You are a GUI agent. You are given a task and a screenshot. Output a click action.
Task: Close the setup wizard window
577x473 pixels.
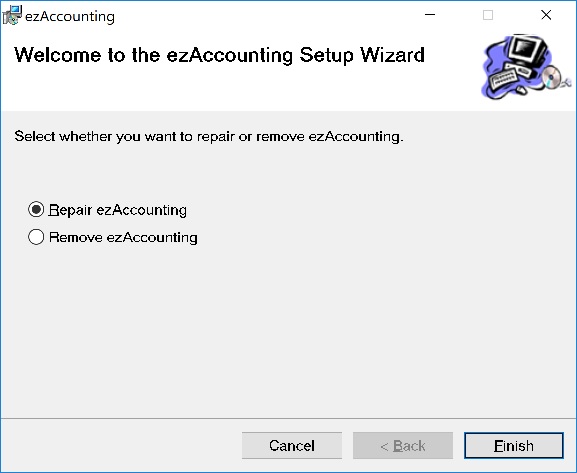[546, 15]
